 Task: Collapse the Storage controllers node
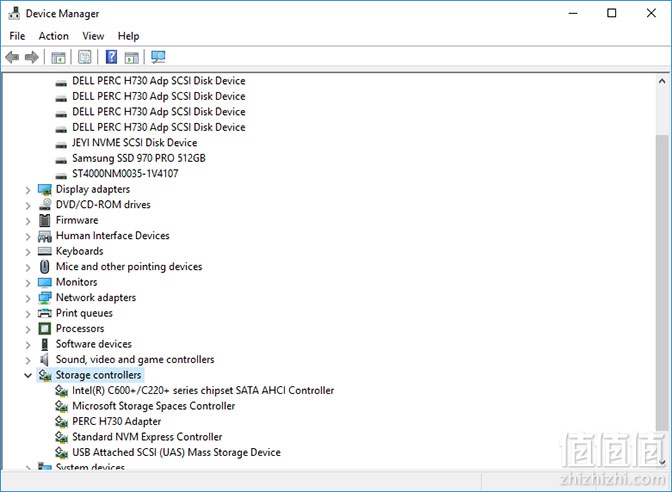[28, 375]
